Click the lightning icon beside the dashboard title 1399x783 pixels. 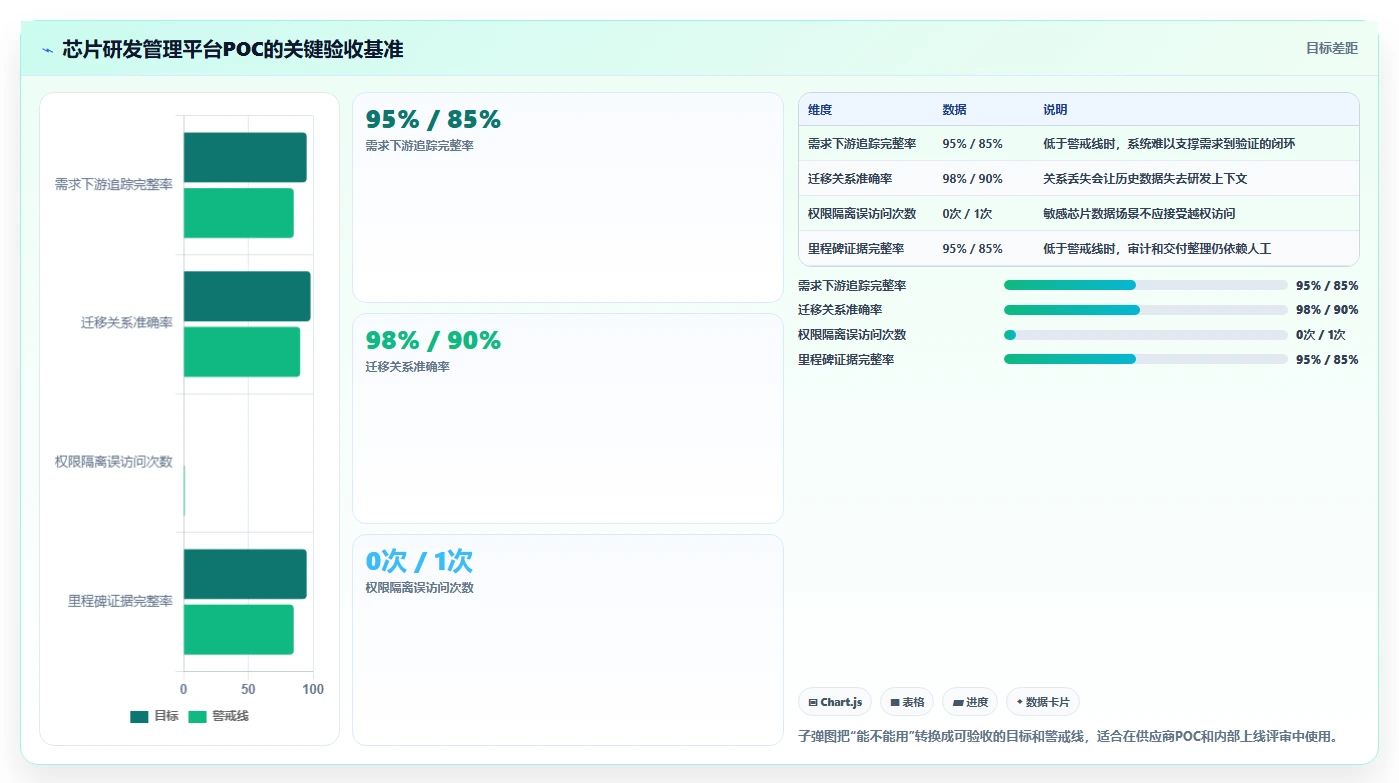(x=48, y=50)
